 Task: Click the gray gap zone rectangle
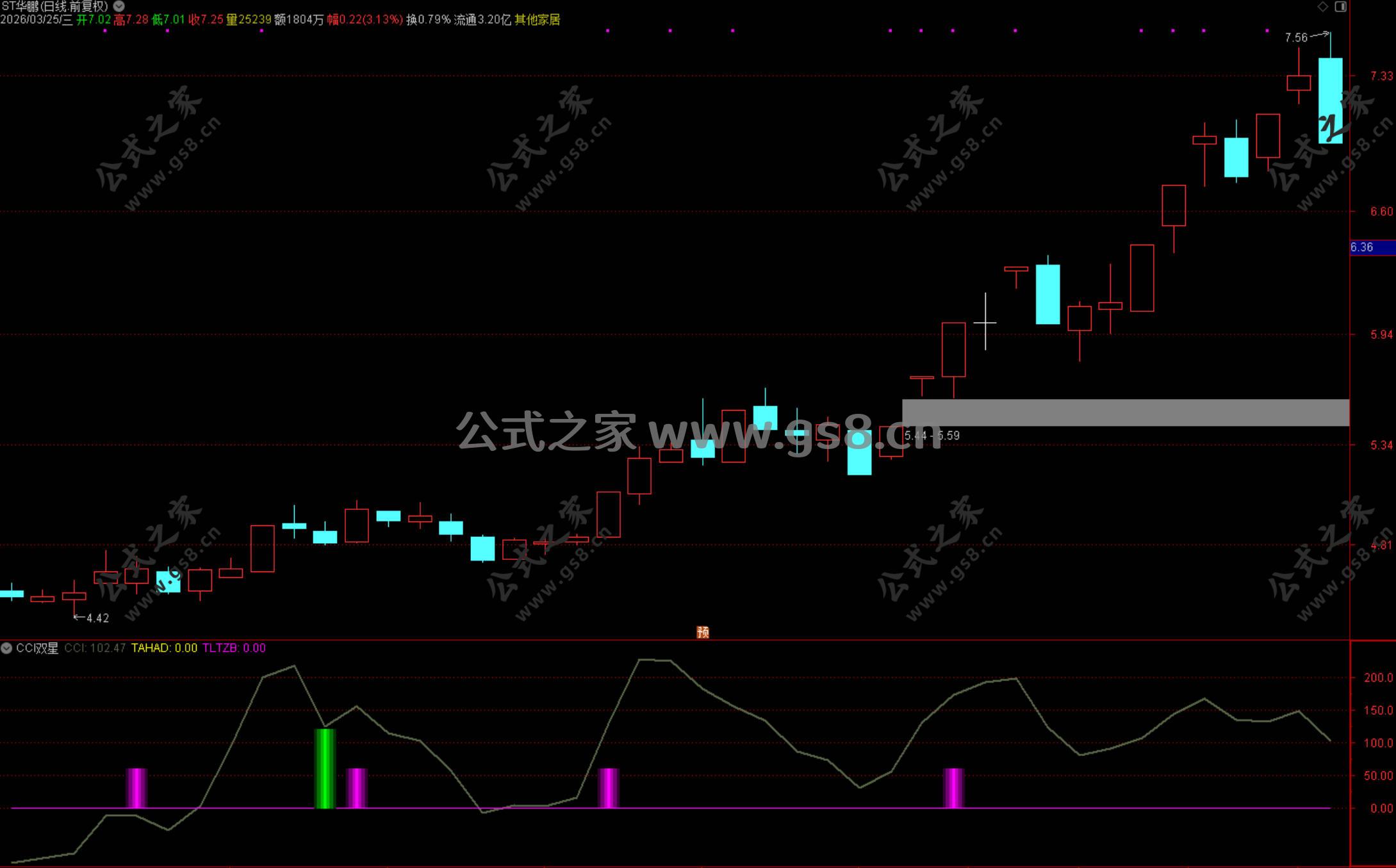click(1126, 413)
